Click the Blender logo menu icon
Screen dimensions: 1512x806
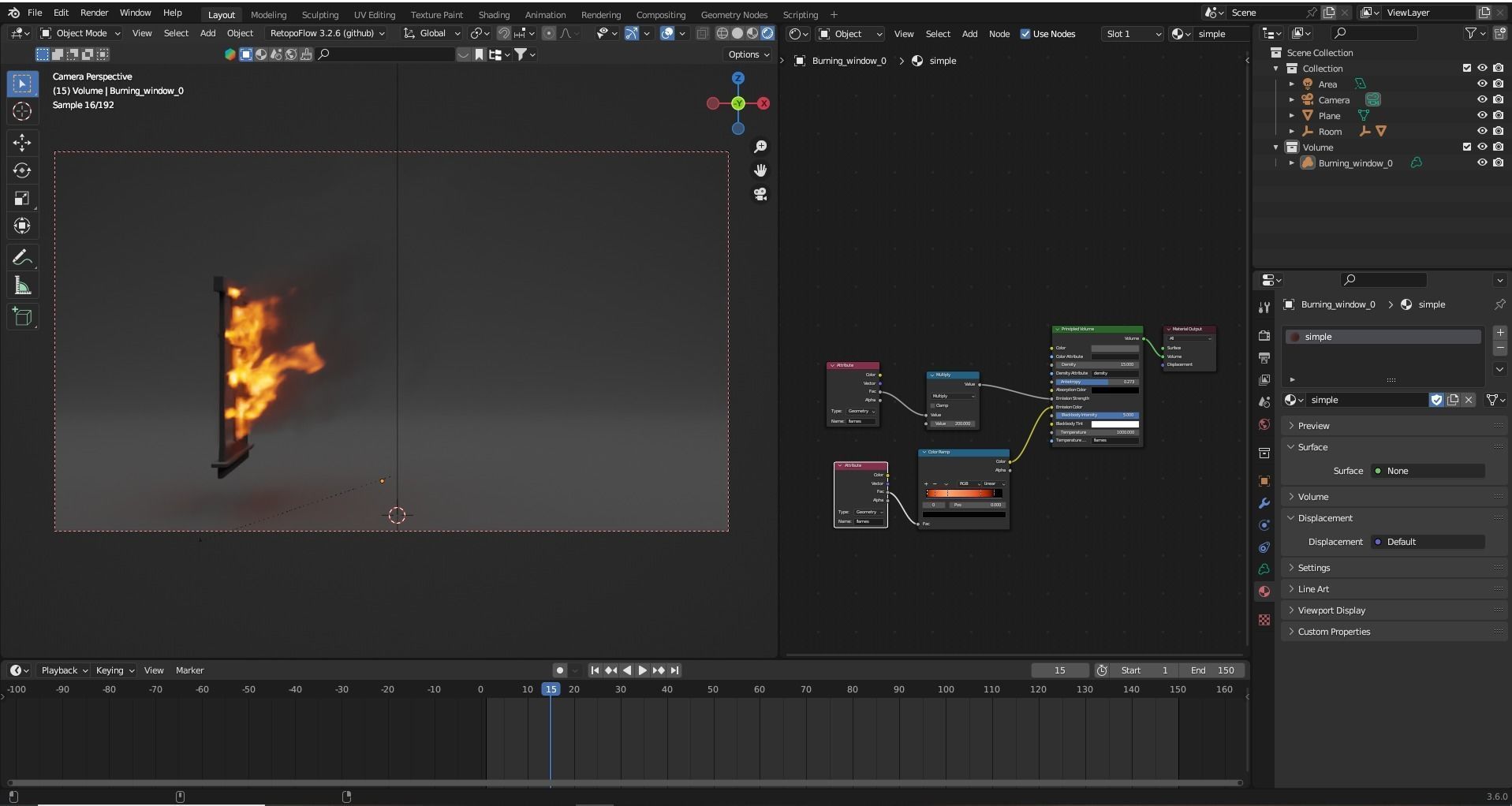[x=13, y=13]
